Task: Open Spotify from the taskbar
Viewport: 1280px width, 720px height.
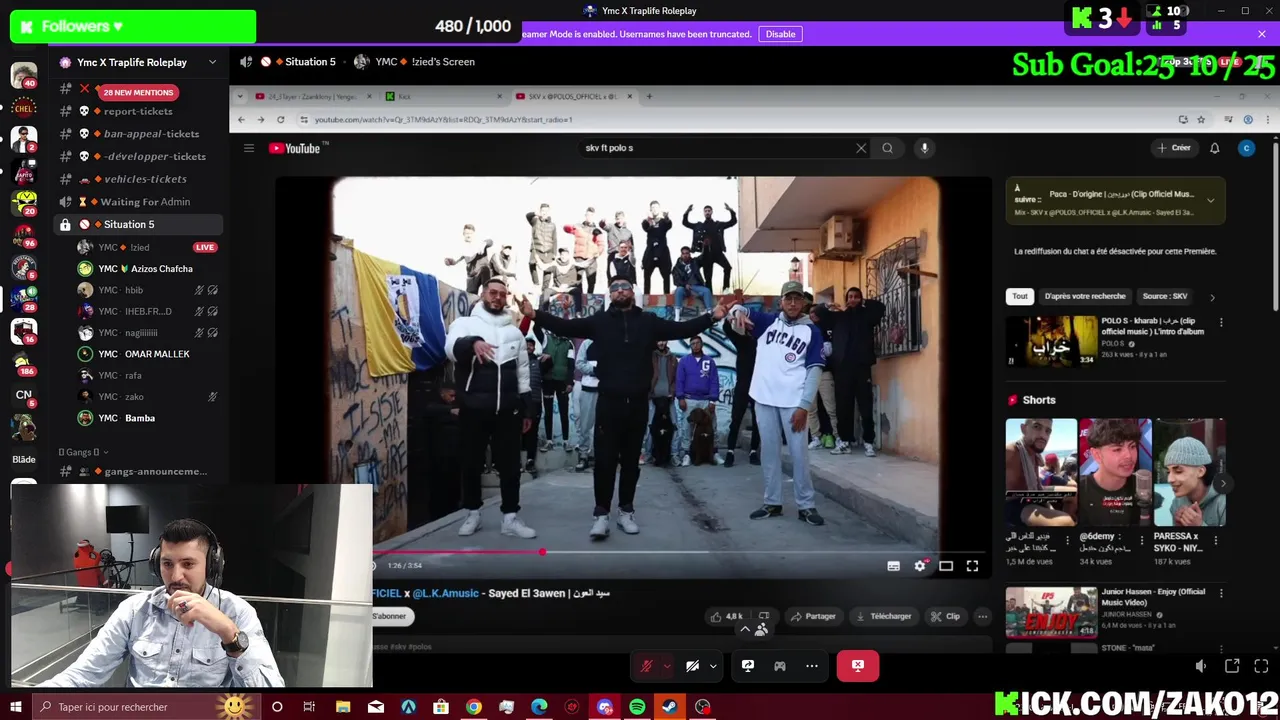Action: (637, 707)
